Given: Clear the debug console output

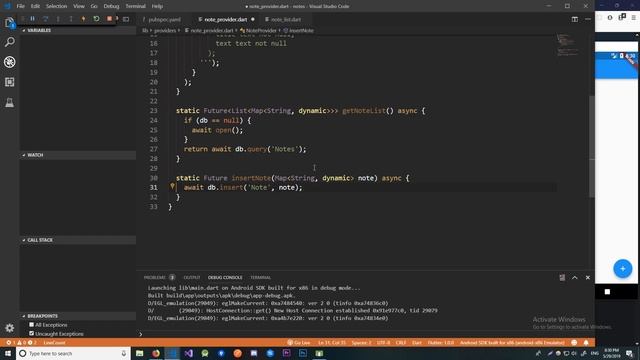Looking at the screenshot, I should (562, 278).
